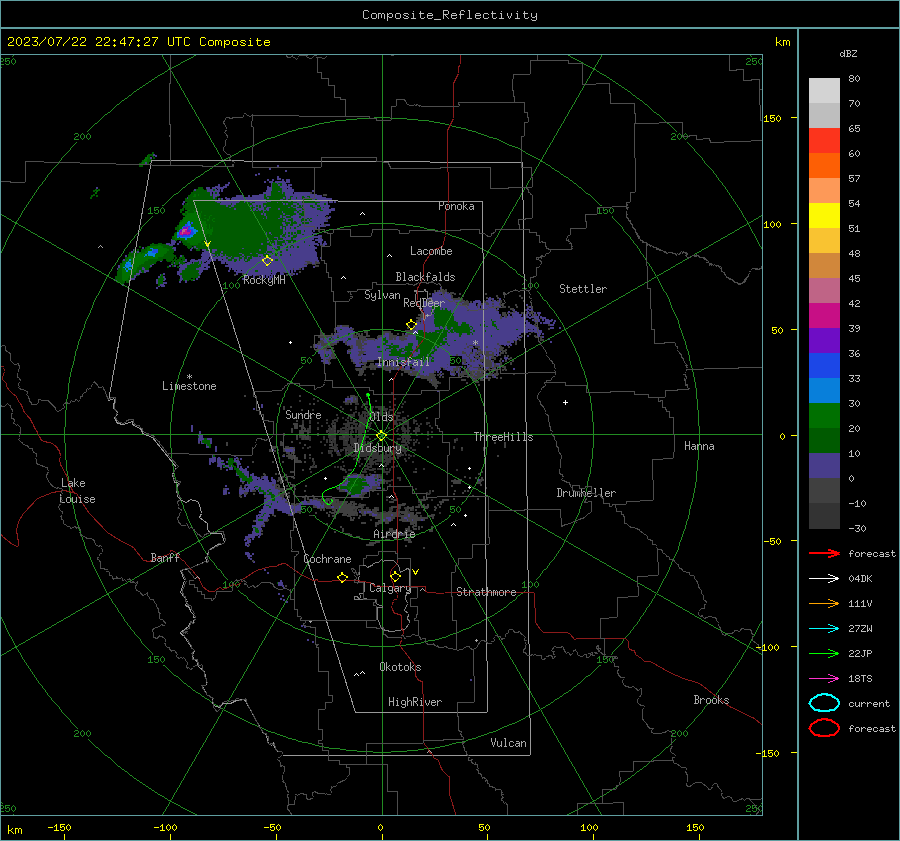
Task: Click the white 04DK arrow legend icon
Action: [824, 578]
